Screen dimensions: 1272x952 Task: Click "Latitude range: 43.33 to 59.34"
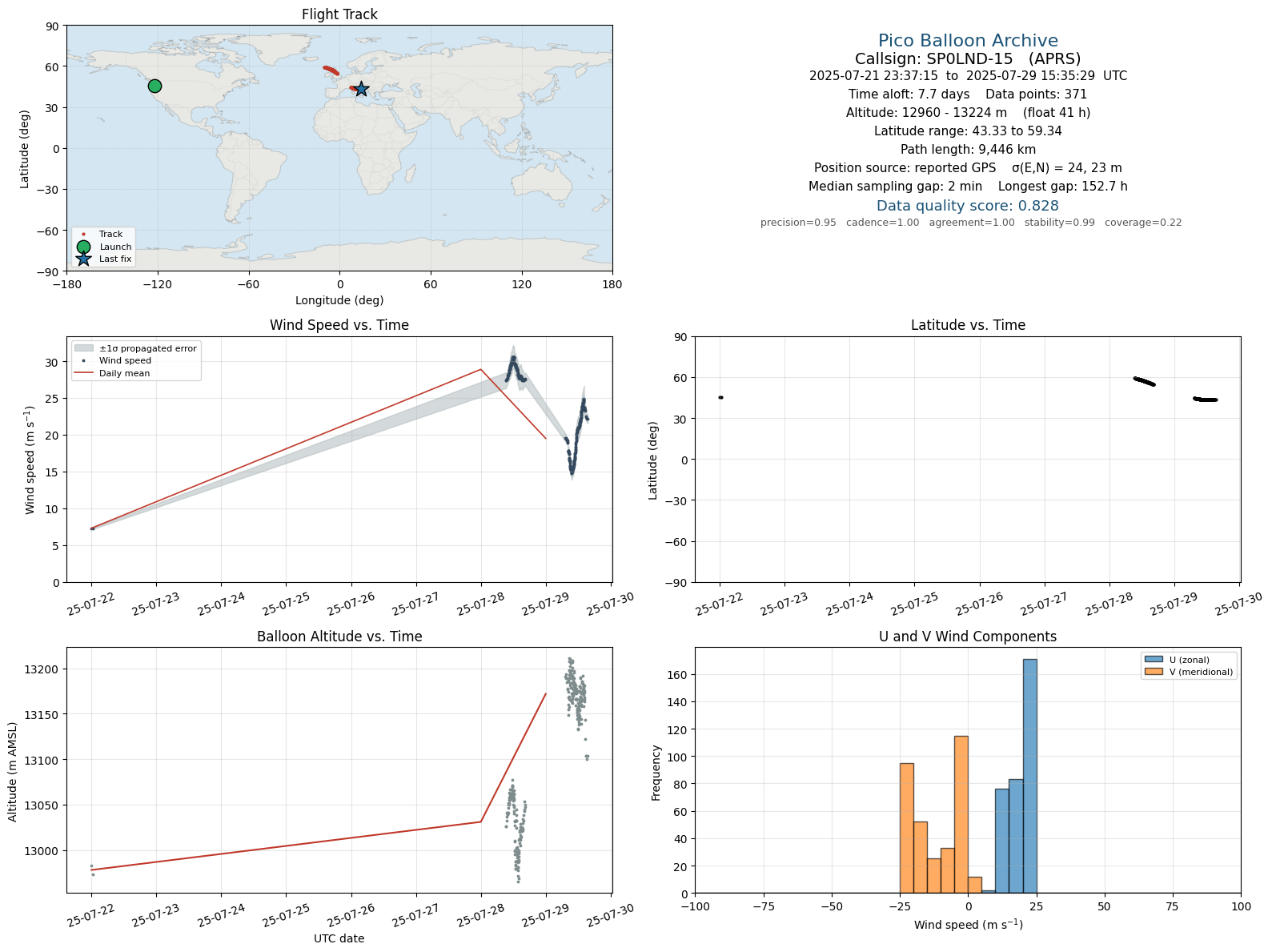click(968, 131)
